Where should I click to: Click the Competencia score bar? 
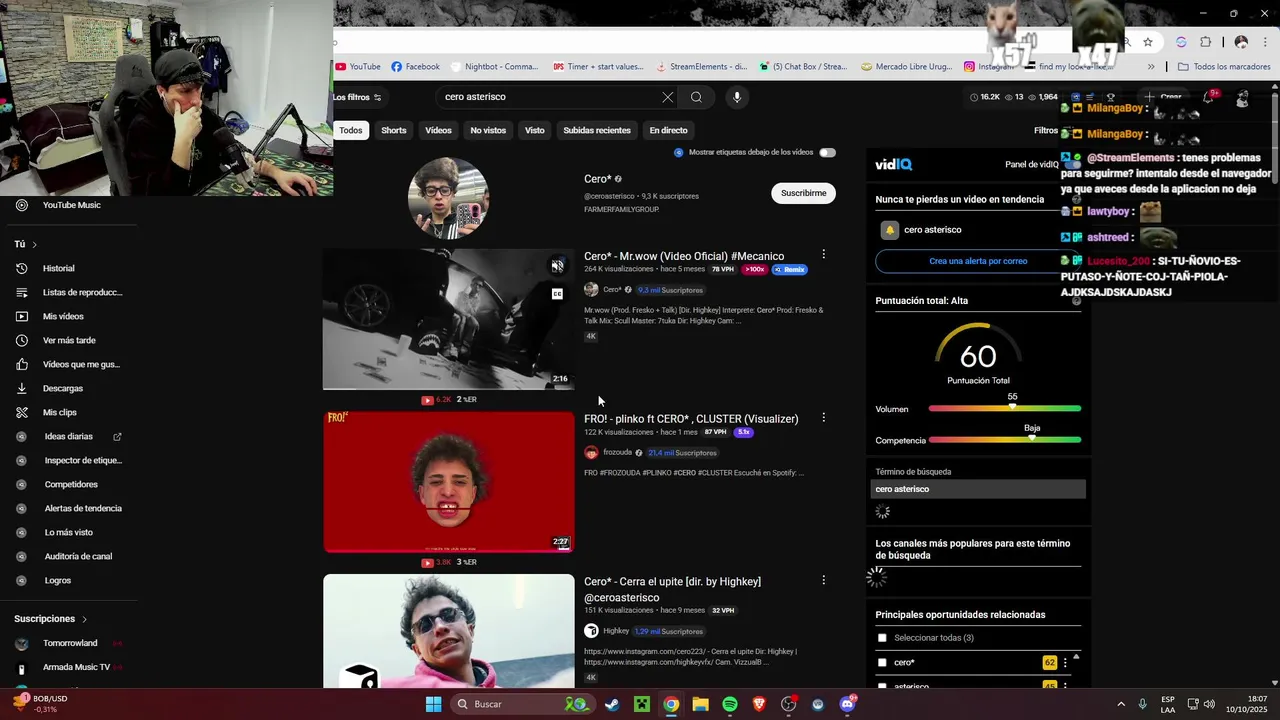pyautogui.click(x=1005, y=440)
